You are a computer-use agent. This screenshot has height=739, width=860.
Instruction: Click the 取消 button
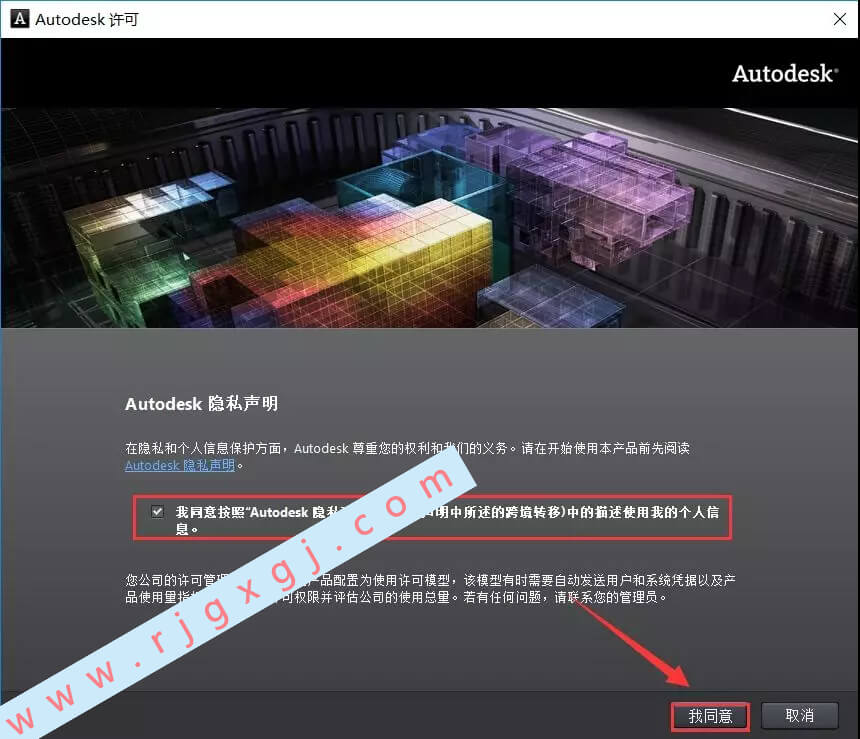[x=800, y=715]
